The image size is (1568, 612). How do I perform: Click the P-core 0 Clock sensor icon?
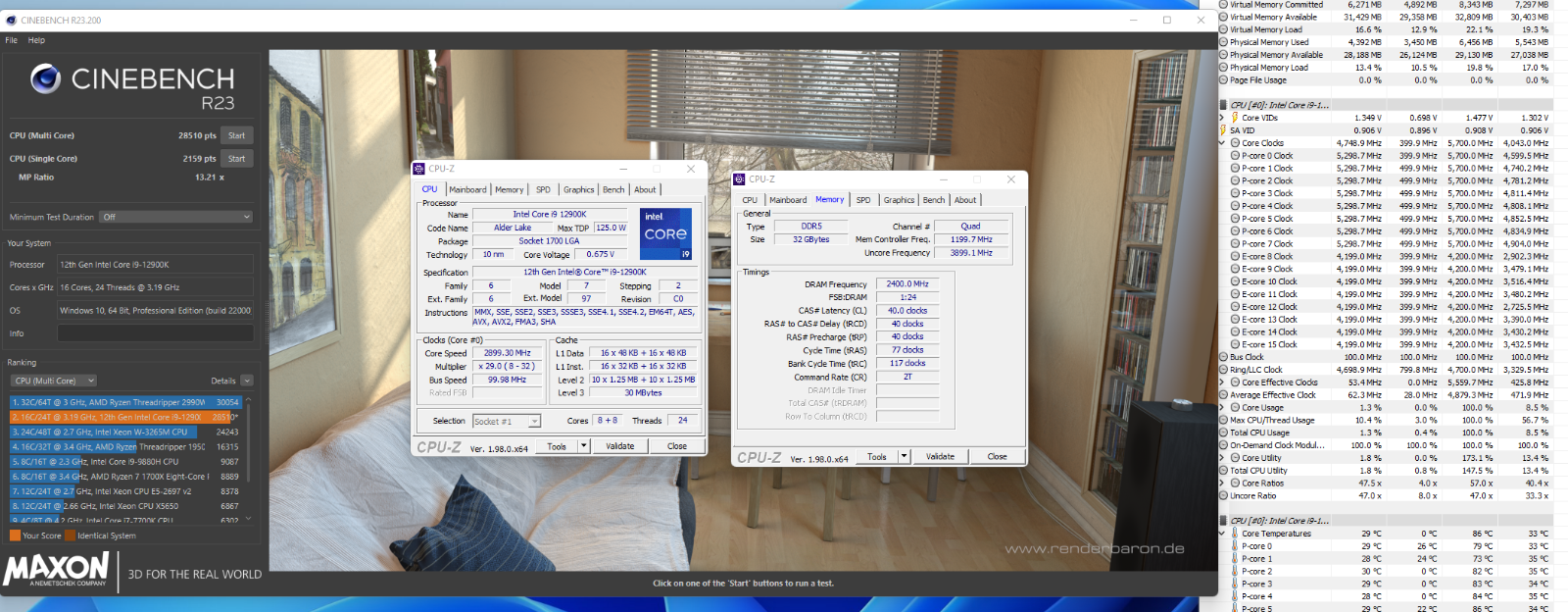1235,156
